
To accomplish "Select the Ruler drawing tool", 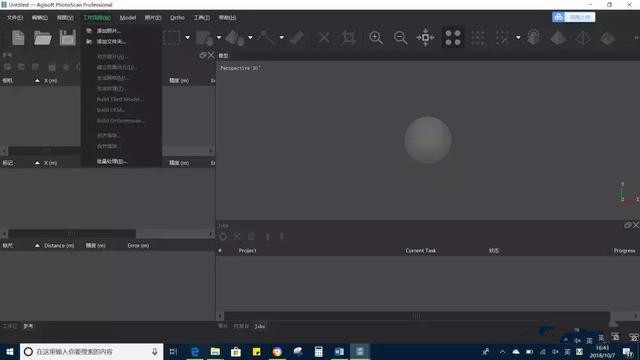I will click(x=266, y=38).
